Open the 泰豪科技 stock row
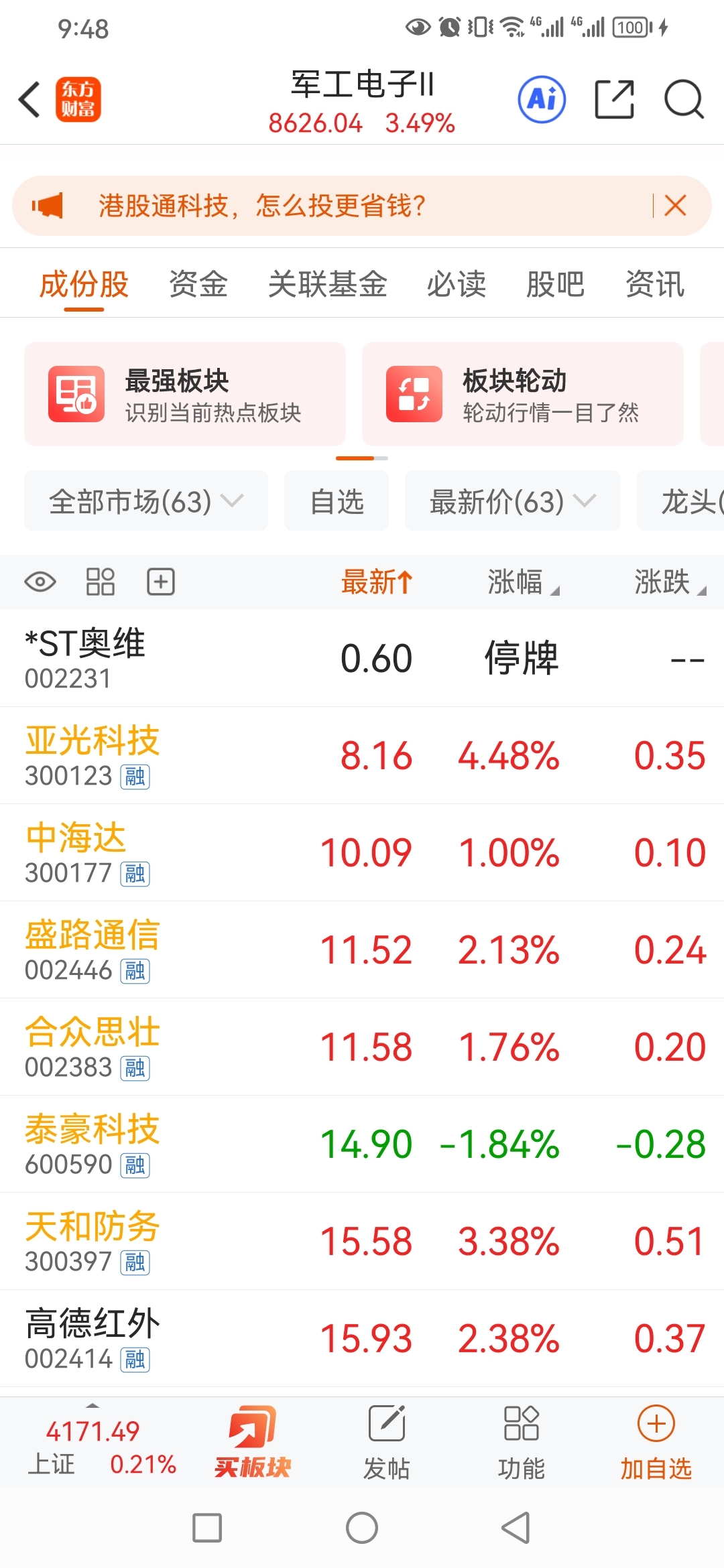 362,1144
